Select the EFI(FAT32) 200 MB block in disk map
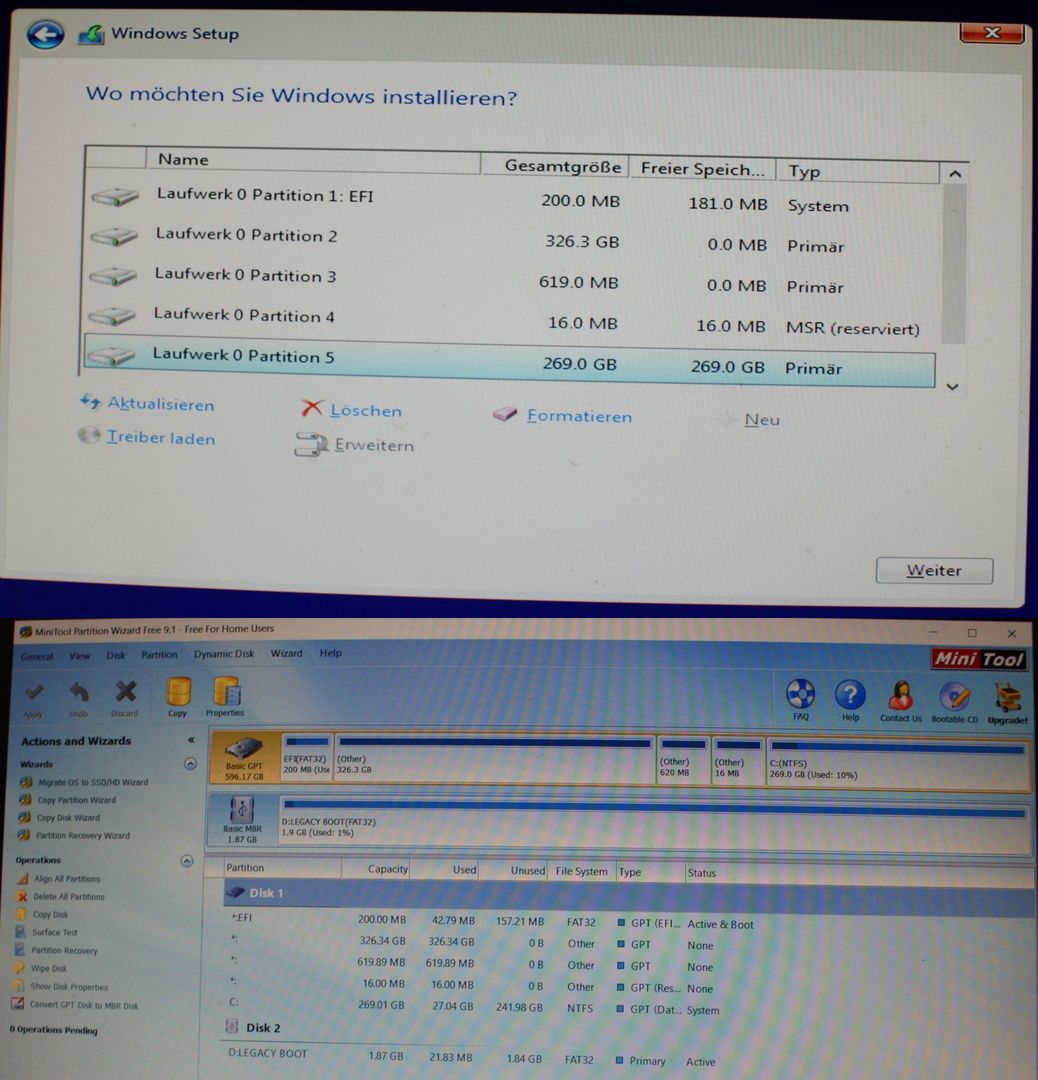1038x1080 pixels. tap(307, 758)
